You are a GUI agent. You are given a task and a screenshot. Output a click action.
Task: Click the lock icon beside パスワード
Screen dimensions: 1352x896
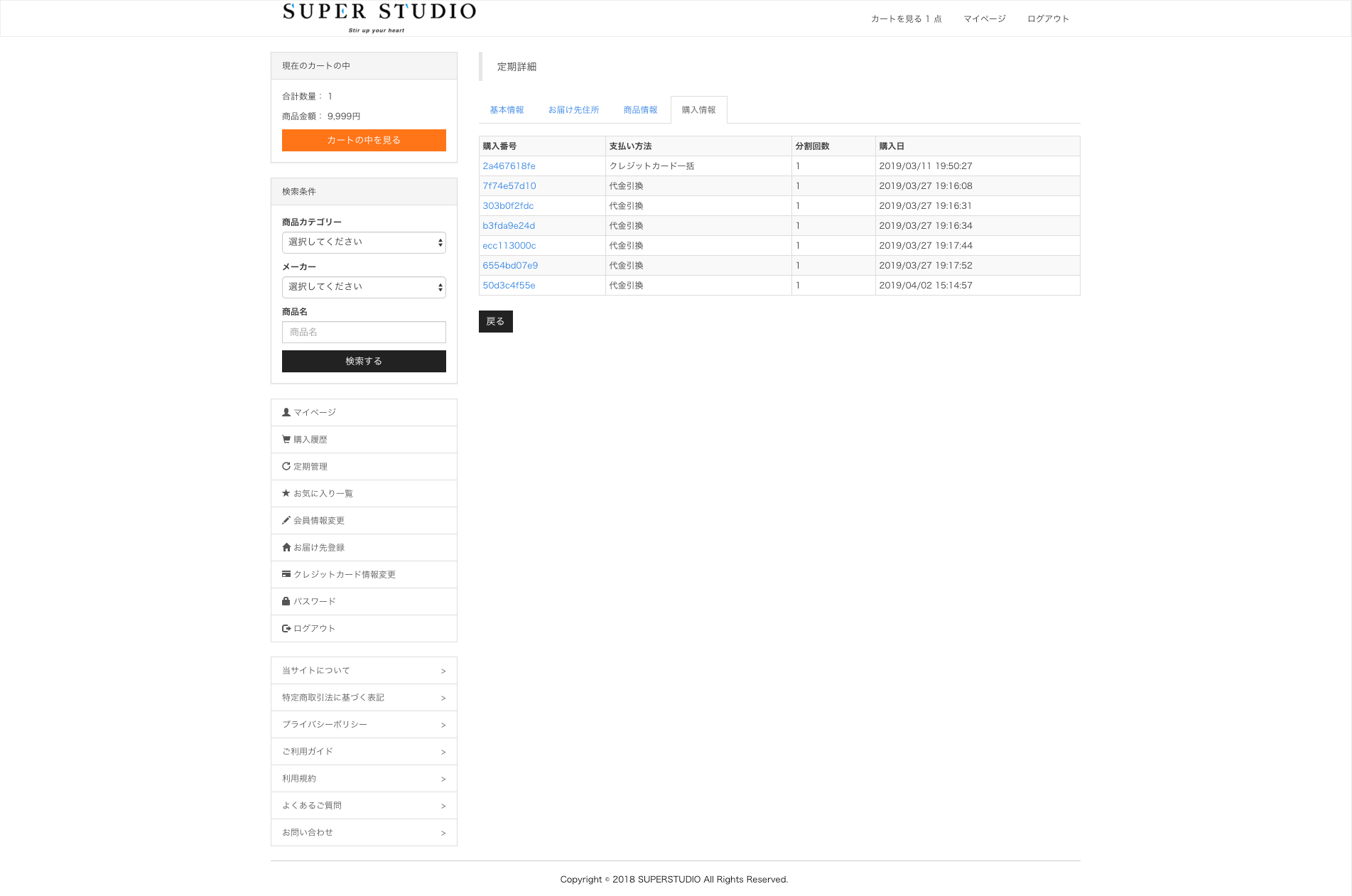pos(286,601)
